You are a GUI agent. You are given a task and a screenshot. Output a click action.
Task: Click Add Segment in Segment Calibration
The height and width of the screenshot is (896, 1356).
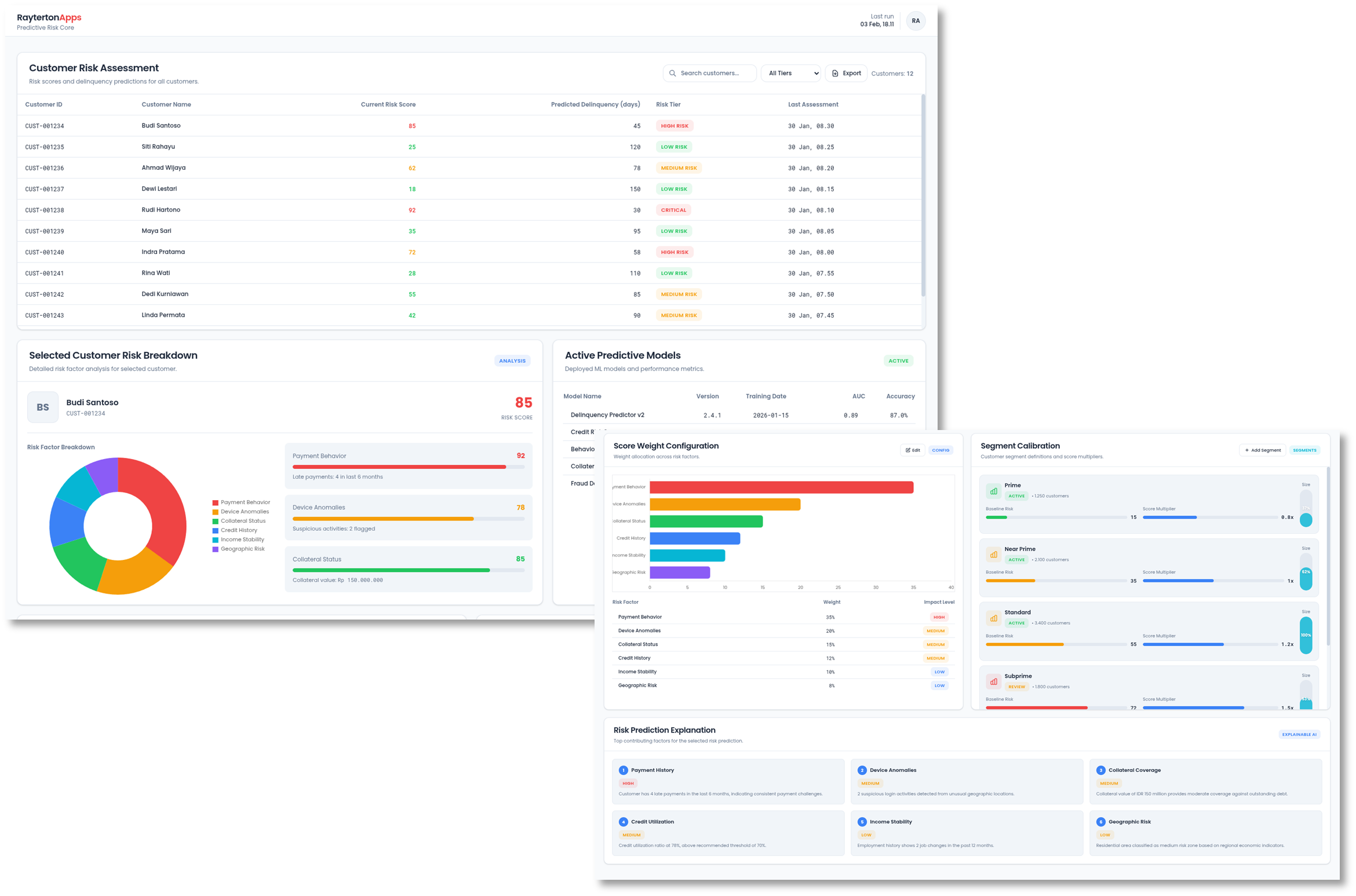point(1263,450)
